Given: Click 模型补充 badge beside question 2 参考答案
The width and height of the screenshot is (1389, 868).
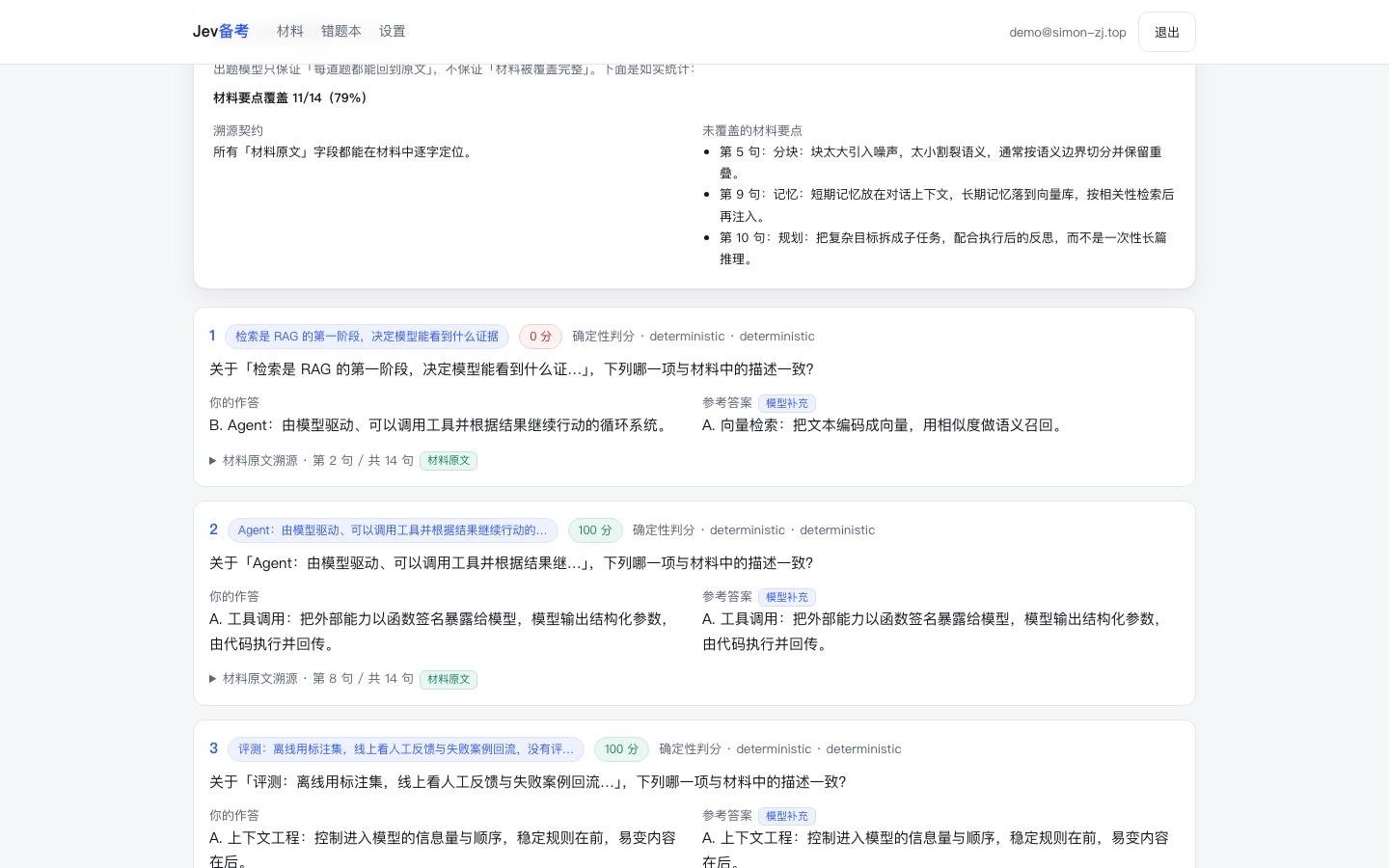Looking at the screenshot, I should [x=787, y=598].
